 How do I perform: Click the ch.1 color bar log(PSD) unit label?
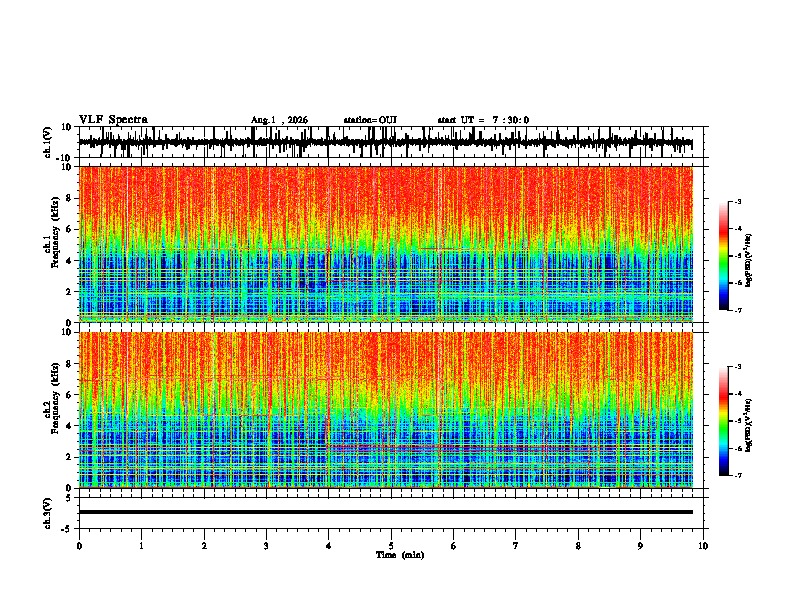tap(749, 261)
